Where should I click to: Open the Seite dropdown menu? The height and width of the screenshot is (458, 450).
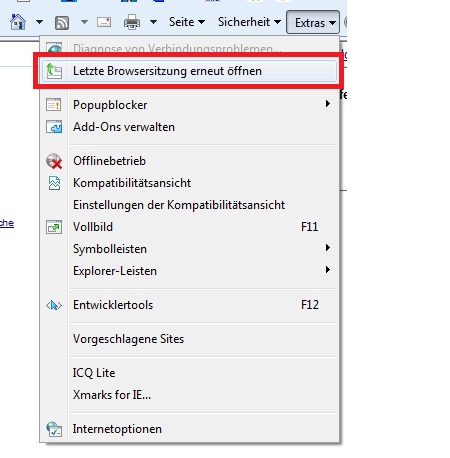[187, 22]
